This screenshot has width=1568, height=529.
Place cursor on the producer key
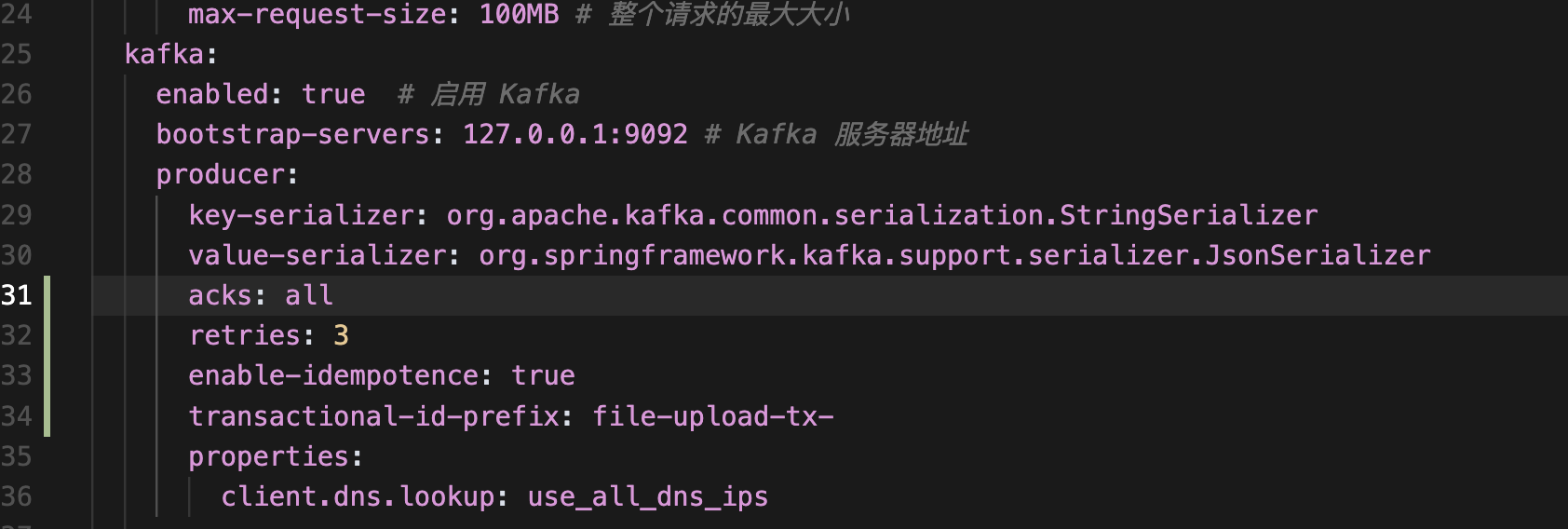[x=220, y=175]
